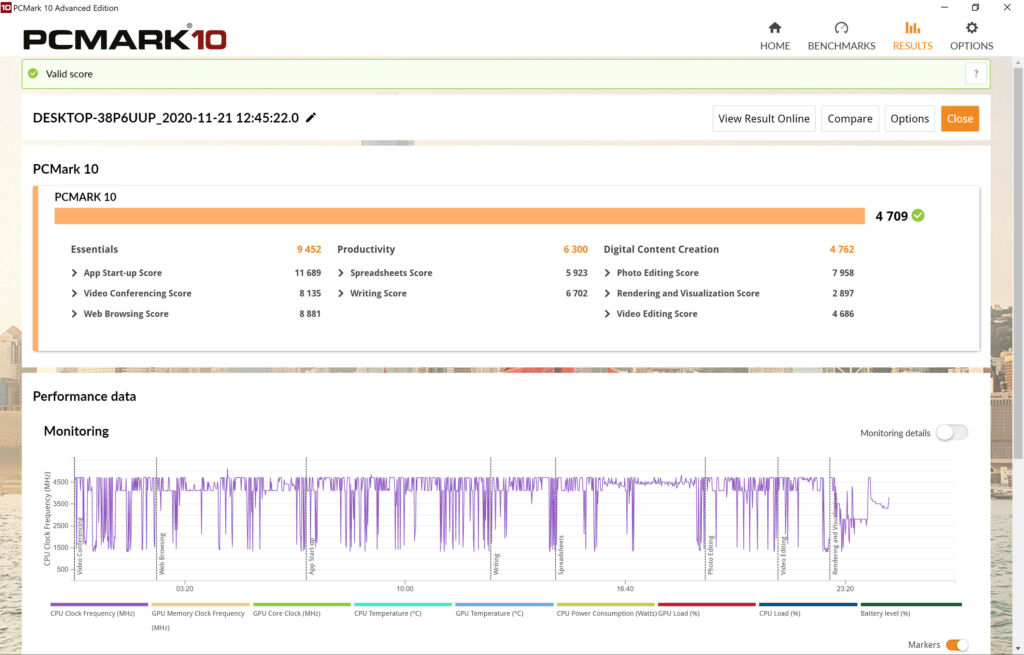This screenshot has height=655, width=1024.
Task: Click green verified check beside 4 709 score
Action: click(x=918, y=216)
